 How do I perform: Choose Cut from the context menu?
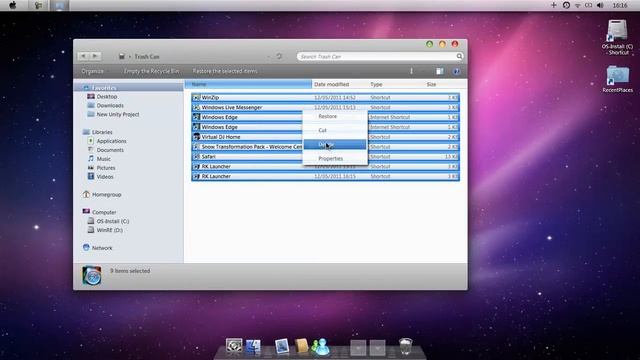tap(335, 130)
